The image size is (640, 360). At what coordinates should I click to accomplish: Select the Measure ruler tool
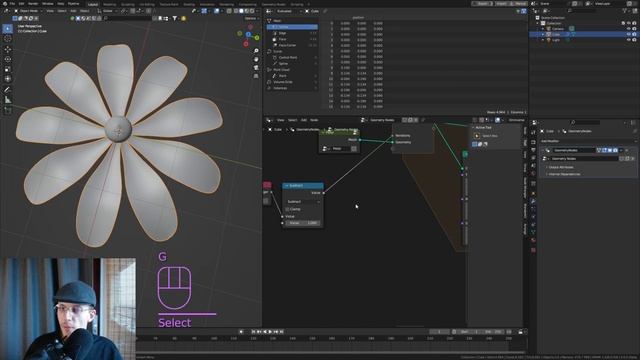tap(7, 100)
